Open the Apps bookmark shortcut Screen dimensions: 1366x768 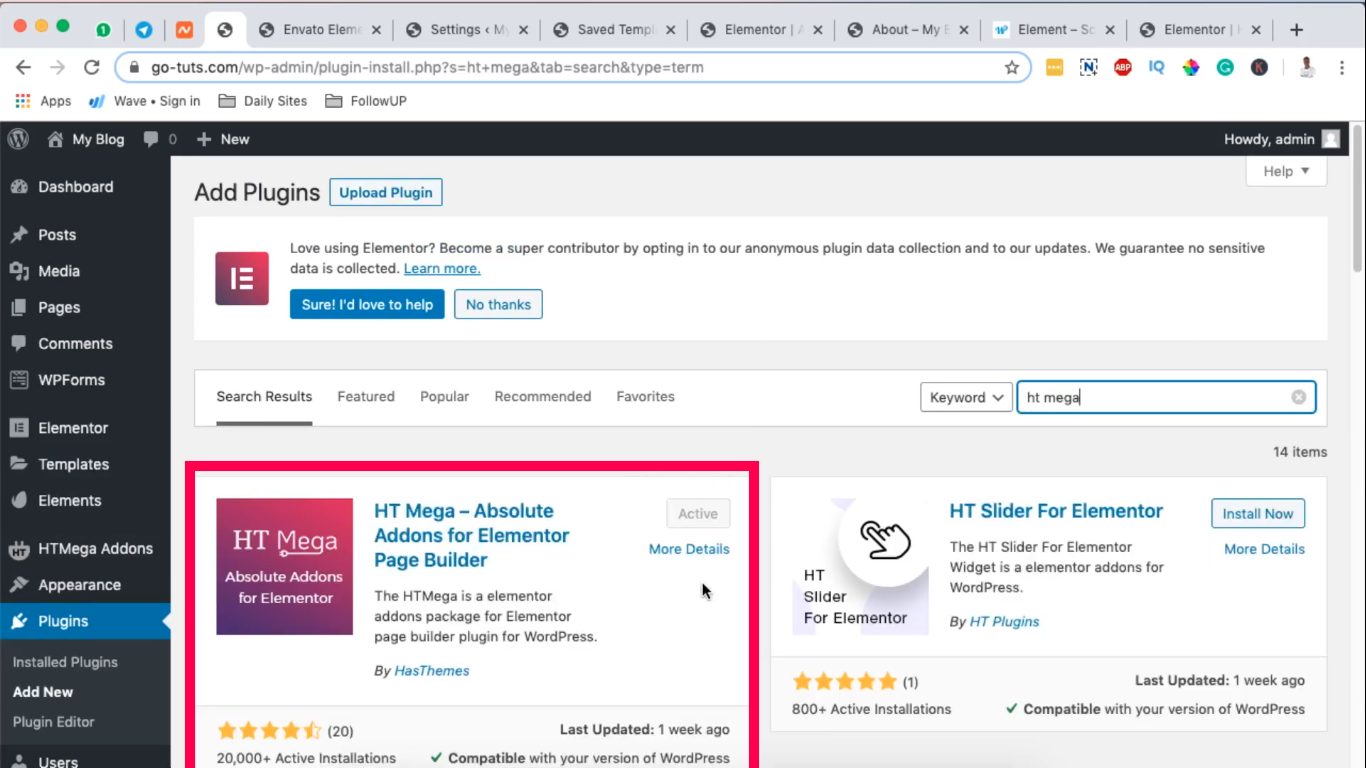click(x=43, y=101)
